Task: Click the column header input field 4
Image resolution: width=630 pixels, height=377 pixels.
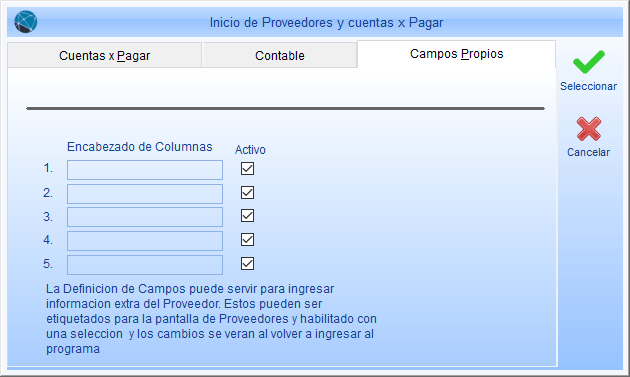Action: [x=145, y=241]
